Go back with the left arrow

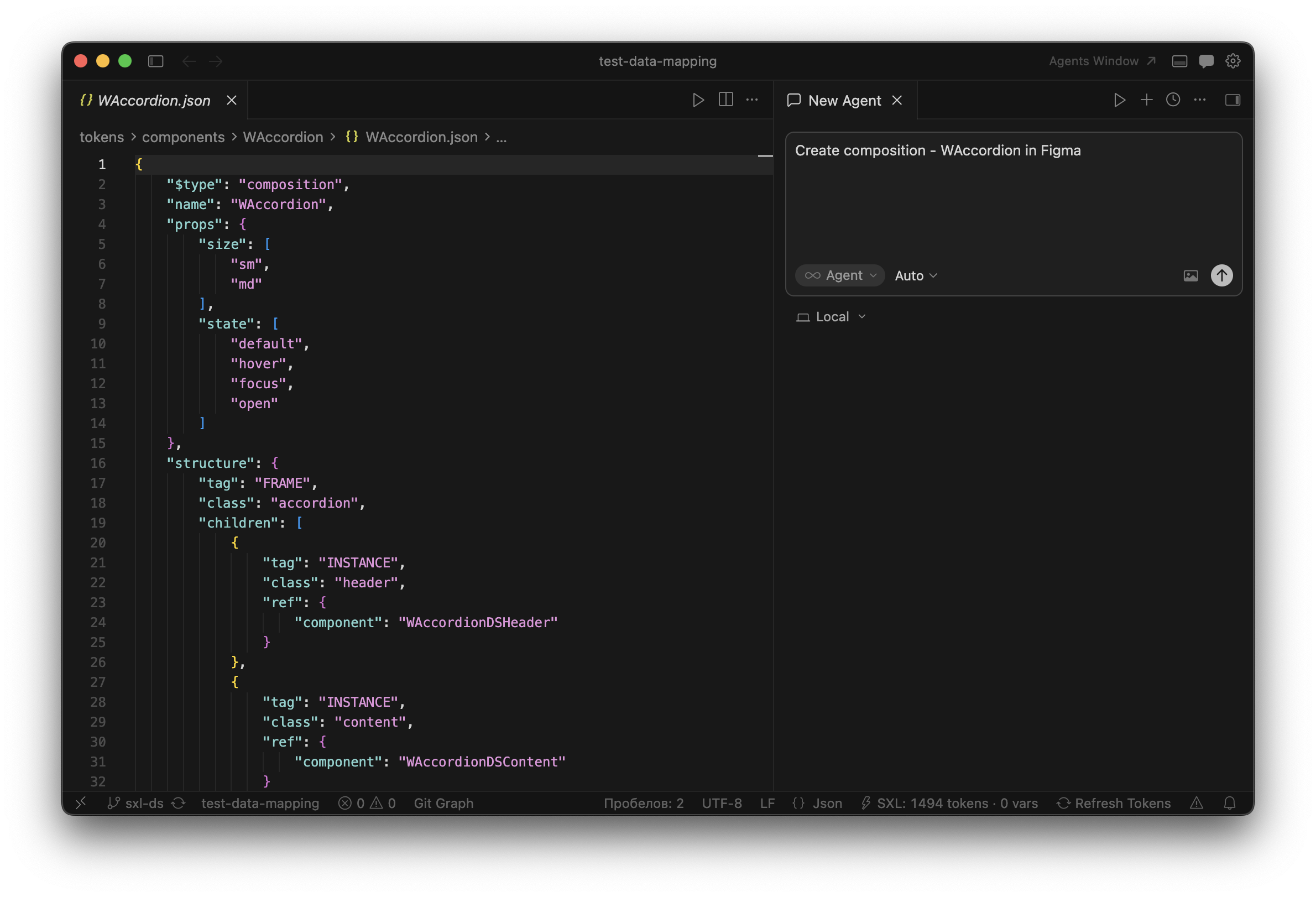click(189, 61)
